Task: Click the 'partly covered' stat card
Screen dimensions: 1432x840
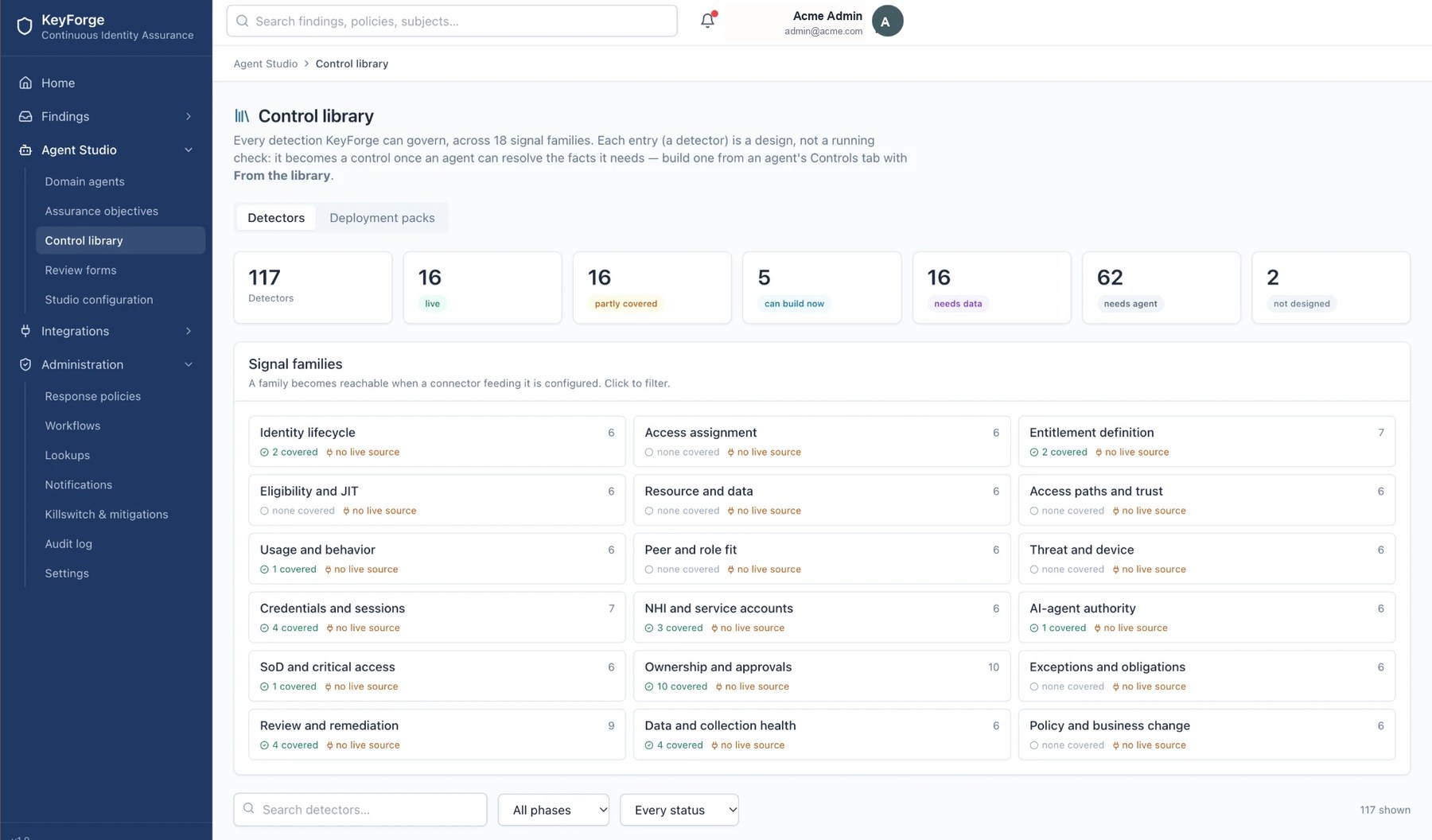Action: tap(652, 288)
